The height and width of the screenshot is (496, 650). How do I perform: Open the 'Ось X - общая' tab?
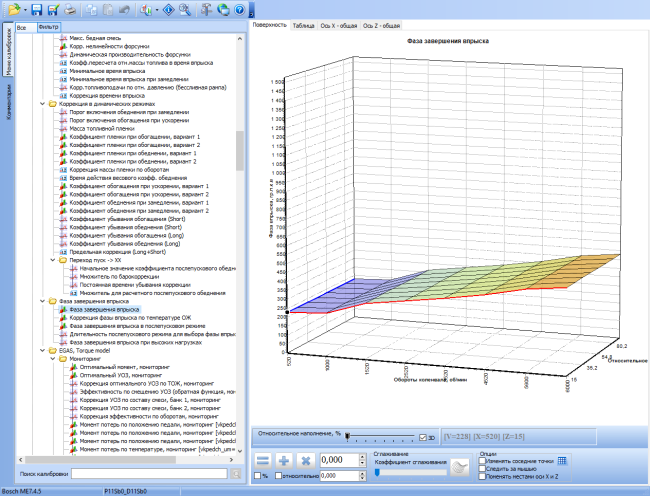pos(339,26)
